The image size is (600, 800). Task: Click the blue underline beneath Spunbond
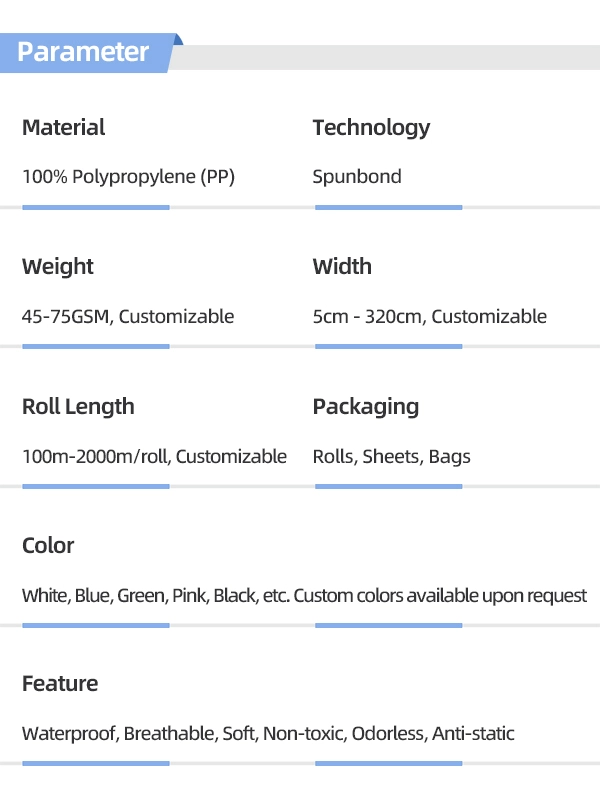(x=388, y=207)
